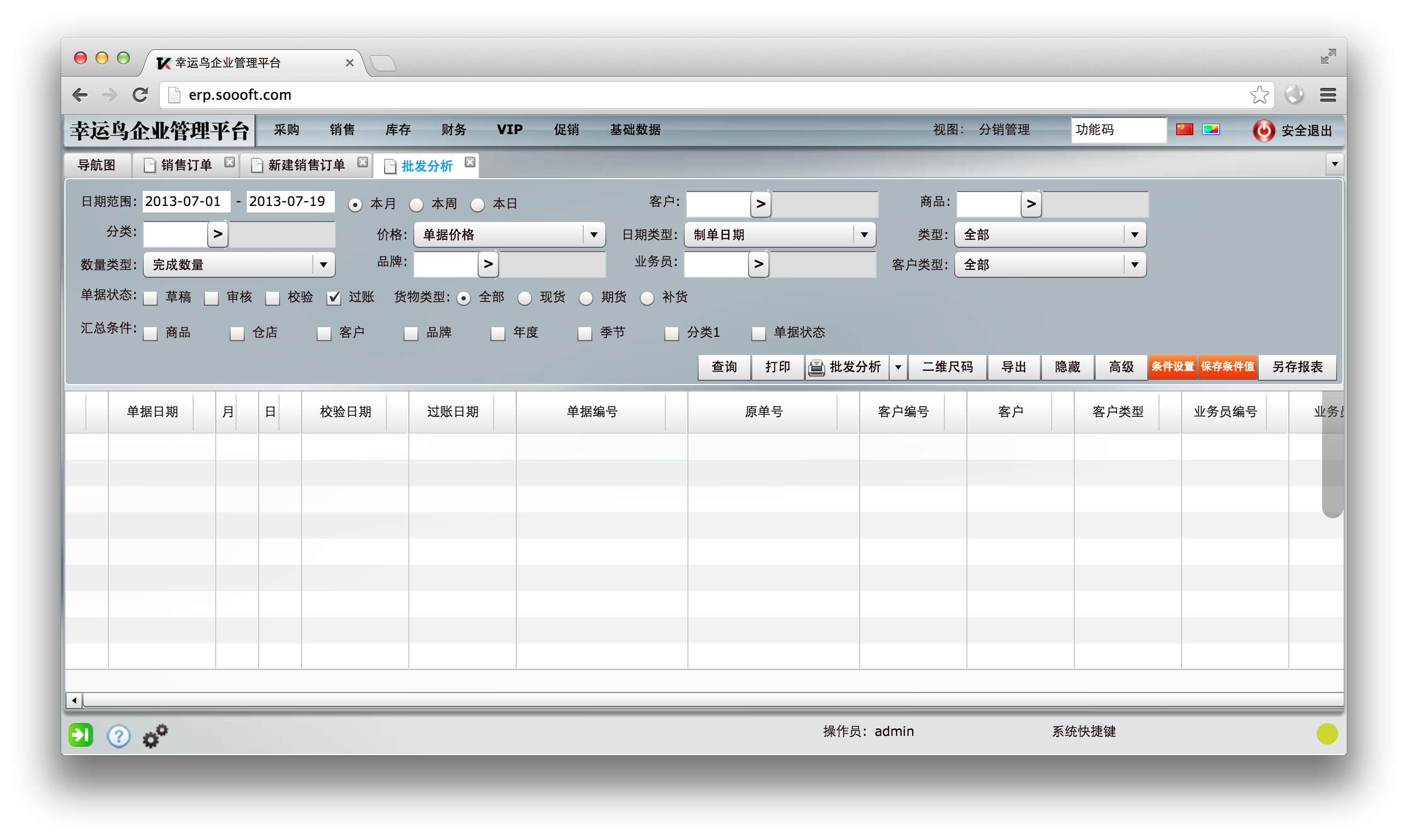
Task: Close the 销售订单 tab
Action: coord(229,163)
